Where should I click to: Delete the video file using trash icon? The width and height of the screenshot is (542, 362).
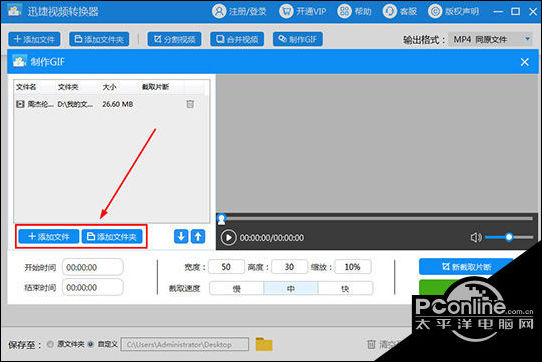pos(190,104)
